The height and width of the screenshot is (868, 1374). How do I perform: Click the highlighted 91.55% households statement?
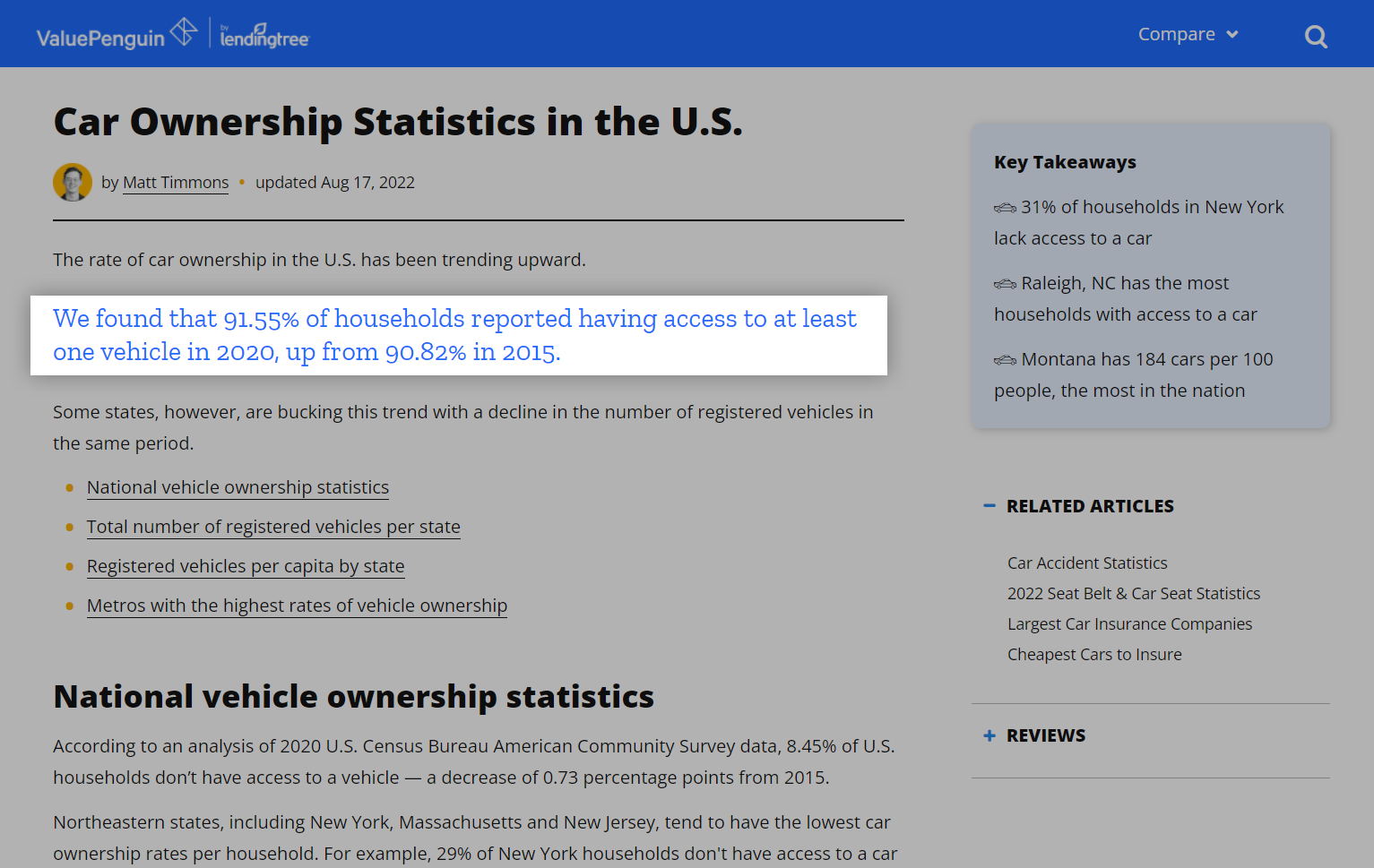coord(454,335)
